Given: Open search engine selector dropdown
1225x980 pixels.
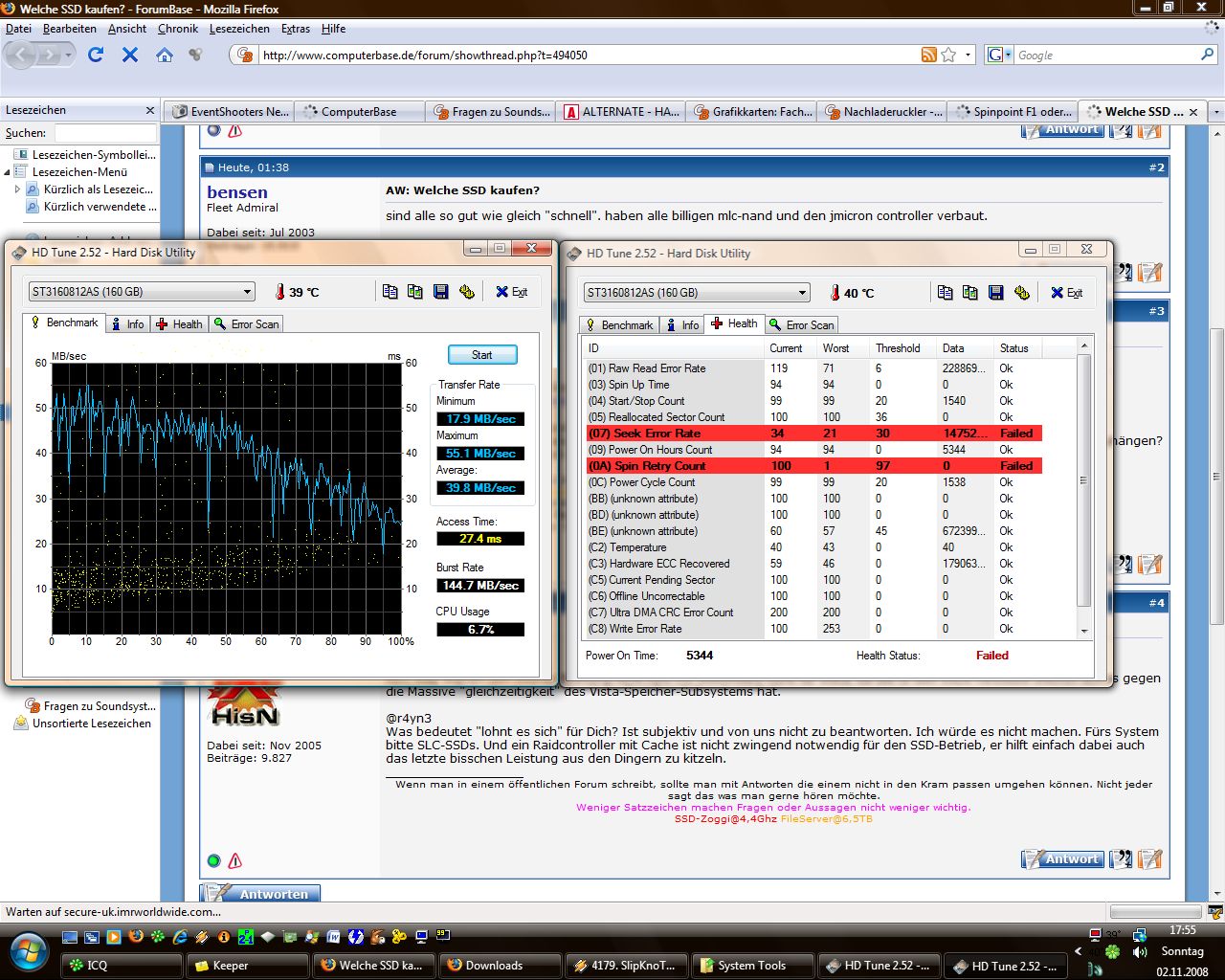Looking at the screenshot, I should (x=999, y=55).
